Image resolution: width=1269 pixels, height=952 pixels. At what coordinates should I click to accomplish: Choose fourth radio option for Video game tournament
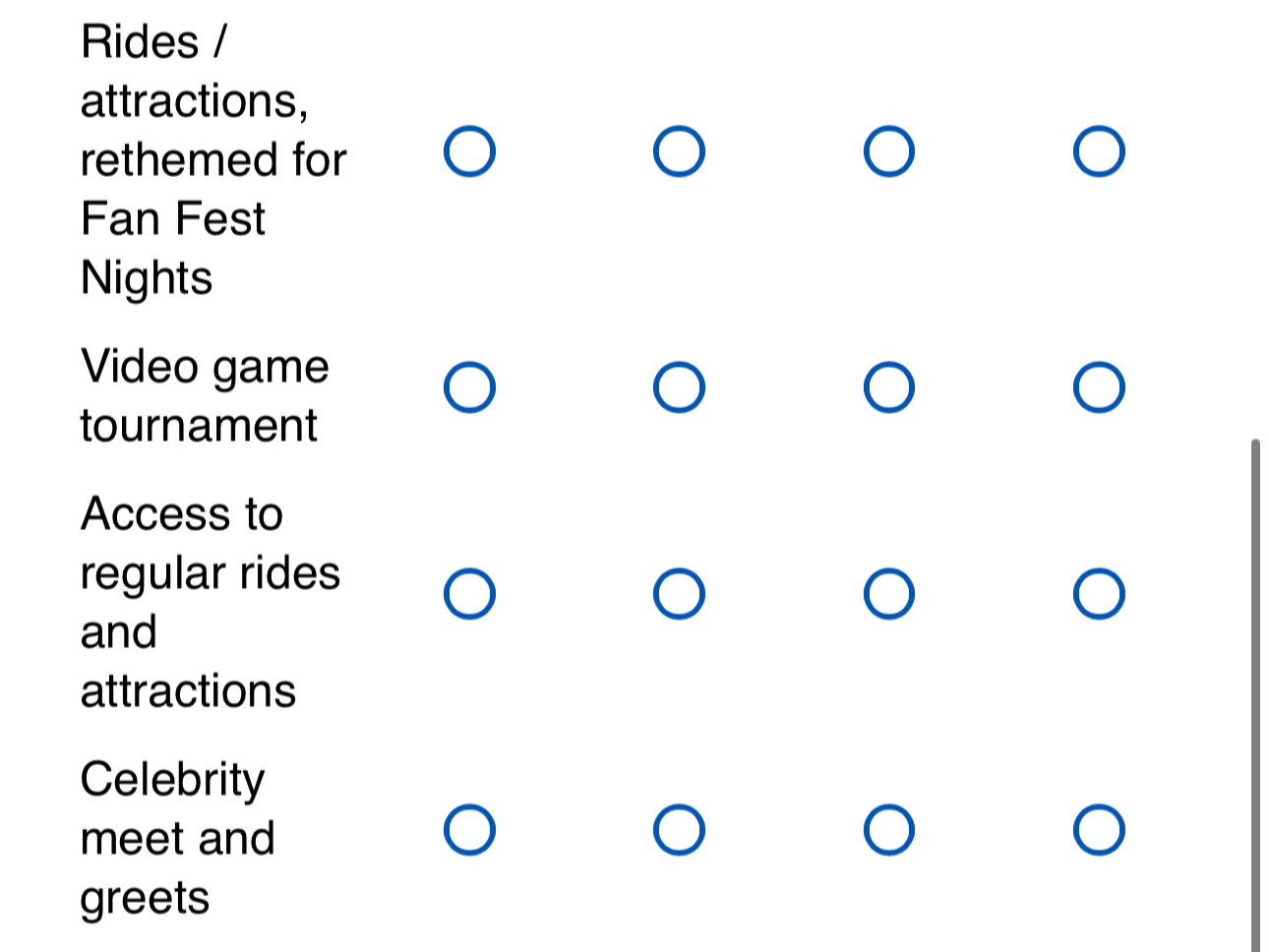click(1099, 387)
